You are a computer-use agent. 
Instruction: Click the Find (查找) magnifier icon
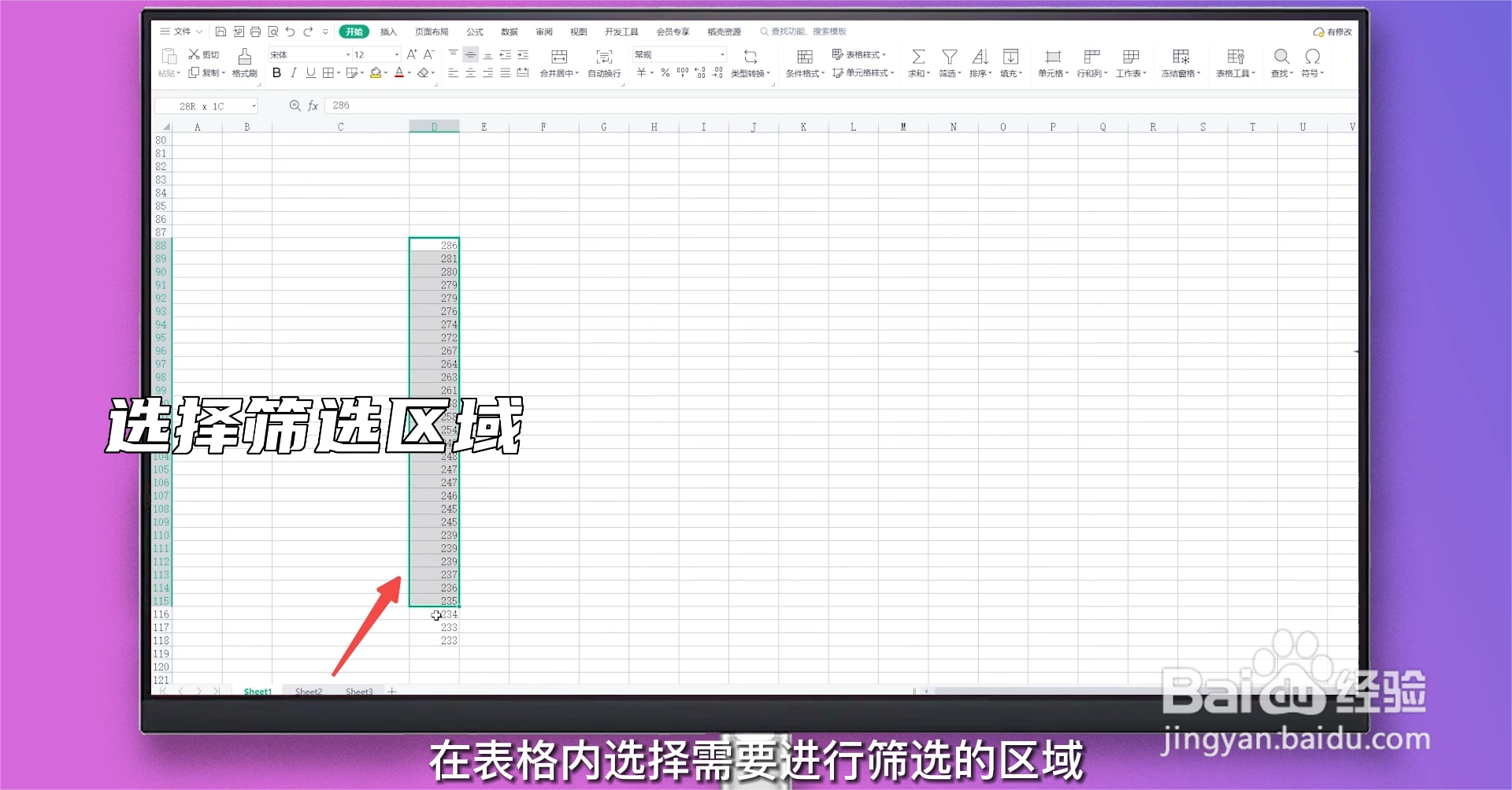(x=1282, y=57)
